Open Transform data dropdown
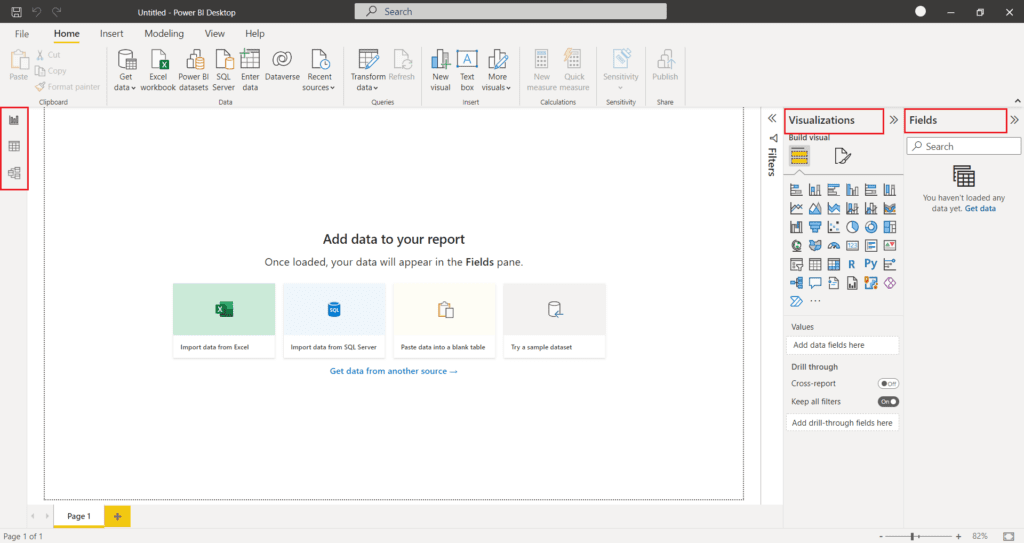This screenshot has height=543, width=1024. [x=368, y=71]
